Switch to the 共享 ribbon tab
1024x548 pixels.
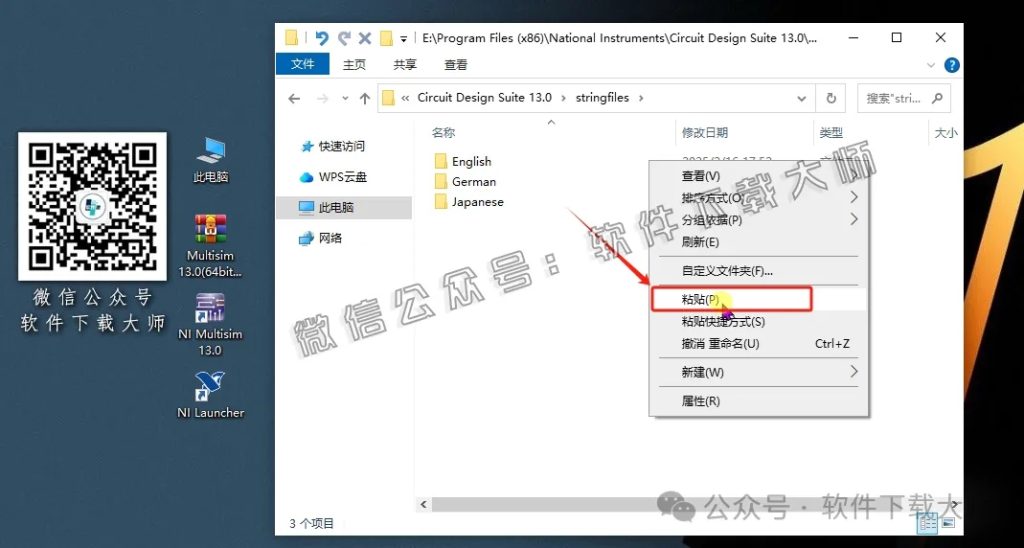(405, 65)
